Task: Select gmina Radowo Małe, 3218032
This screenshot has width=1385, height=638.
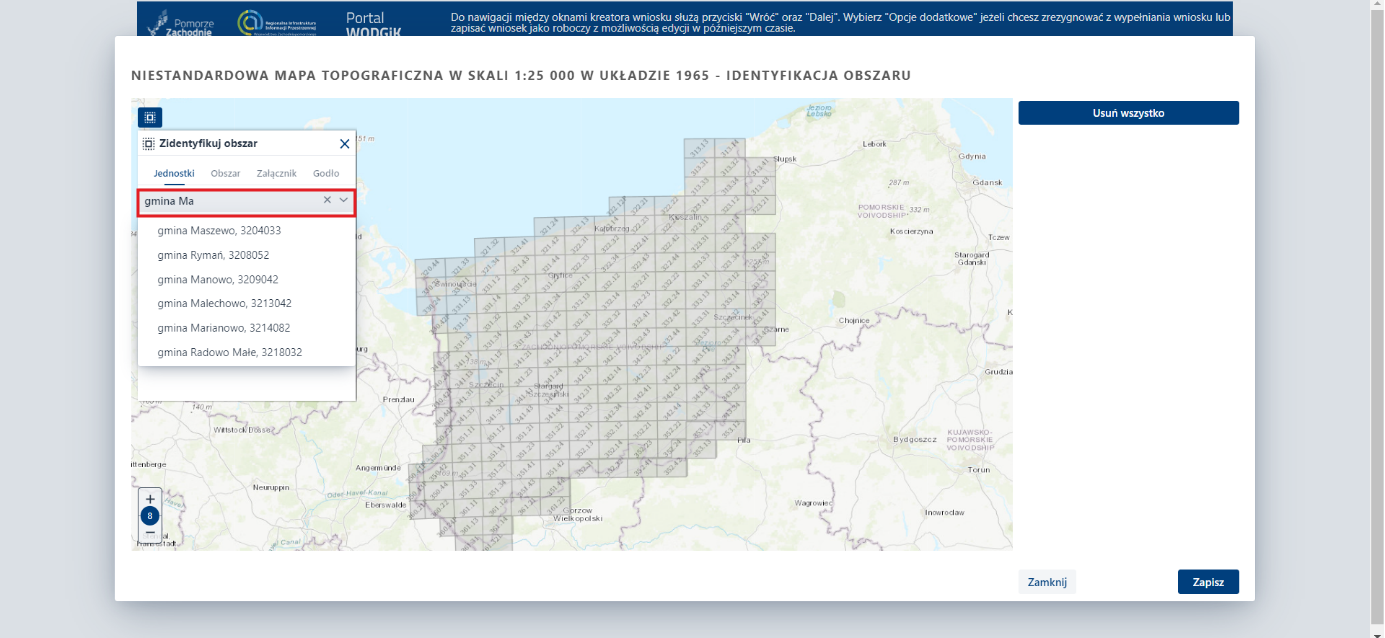Action: pos(230,352)
